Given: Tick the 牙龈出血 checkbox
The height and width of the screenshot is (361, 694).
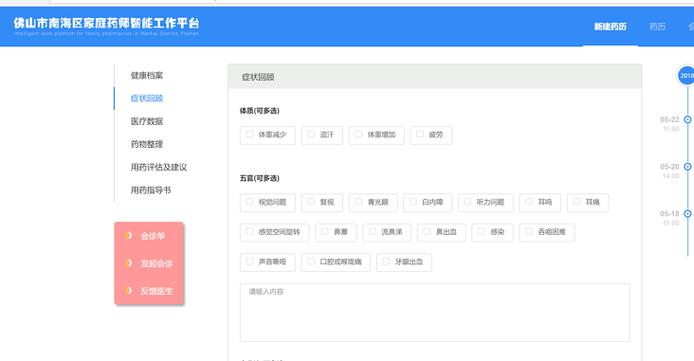Looking at the screenshot, I should [386, 261].
